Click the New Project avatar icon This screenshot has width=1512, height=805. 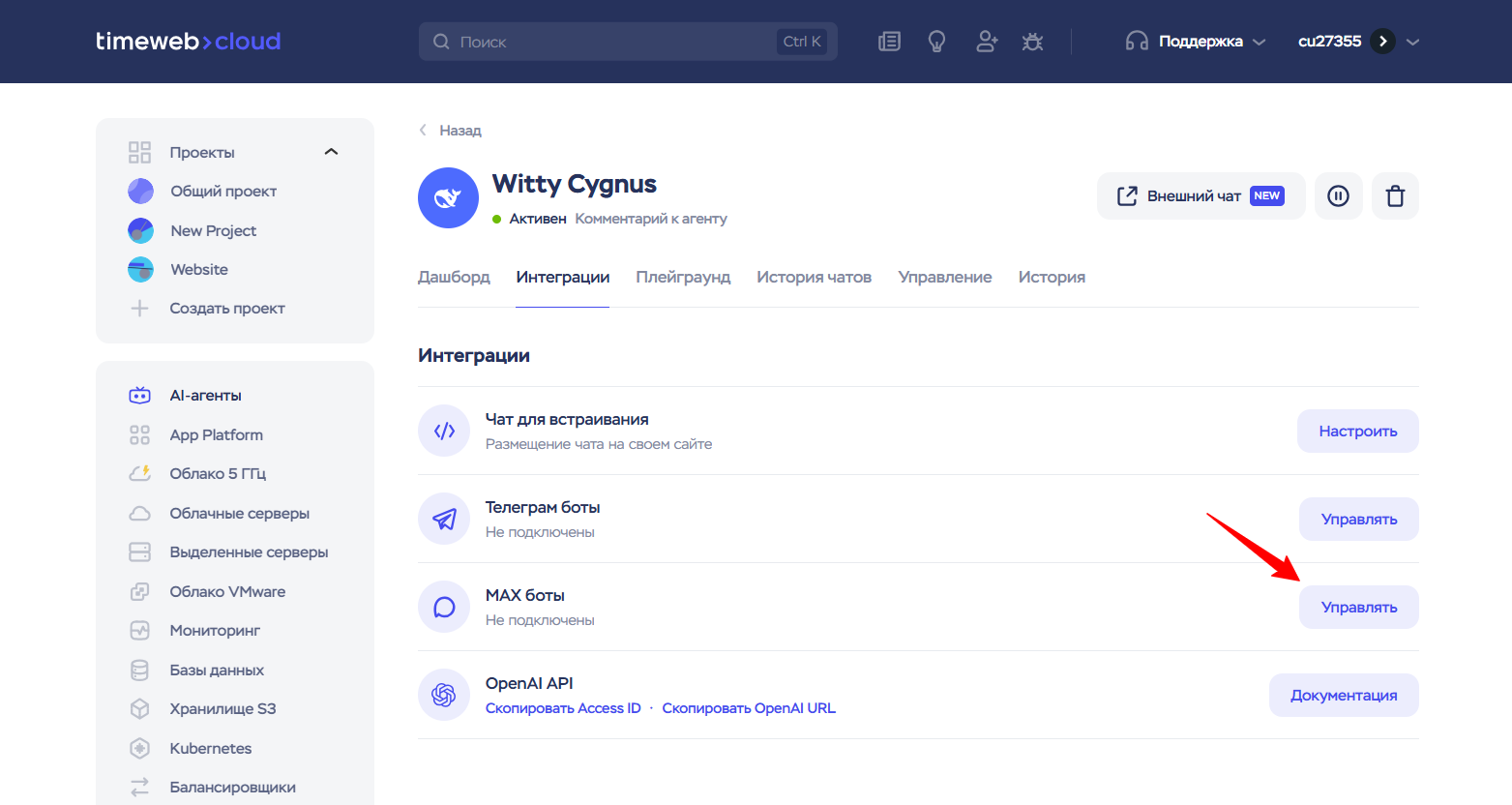point(140,230)
